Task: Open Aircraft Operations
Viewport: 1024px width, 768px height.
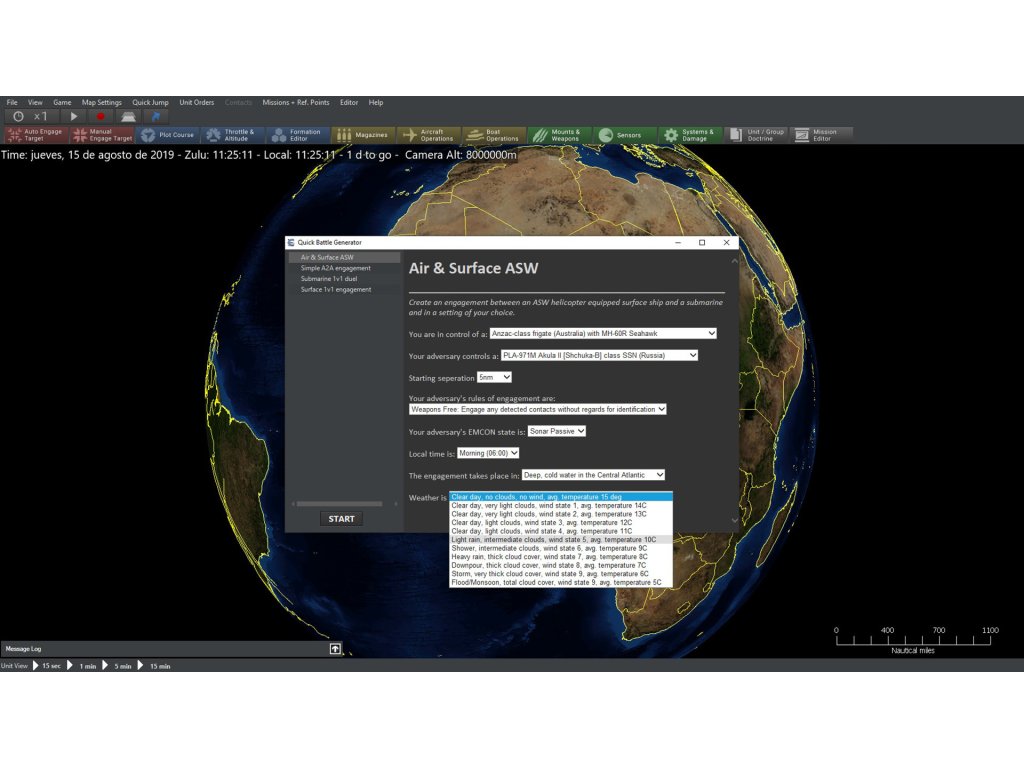Action: 429,135
